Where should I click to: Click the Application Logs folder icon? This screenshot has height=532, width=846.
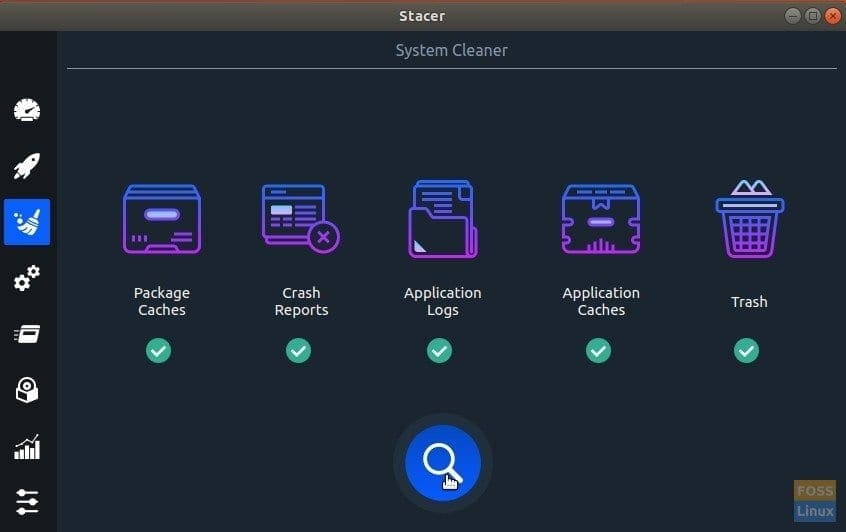tap(443, 219)
